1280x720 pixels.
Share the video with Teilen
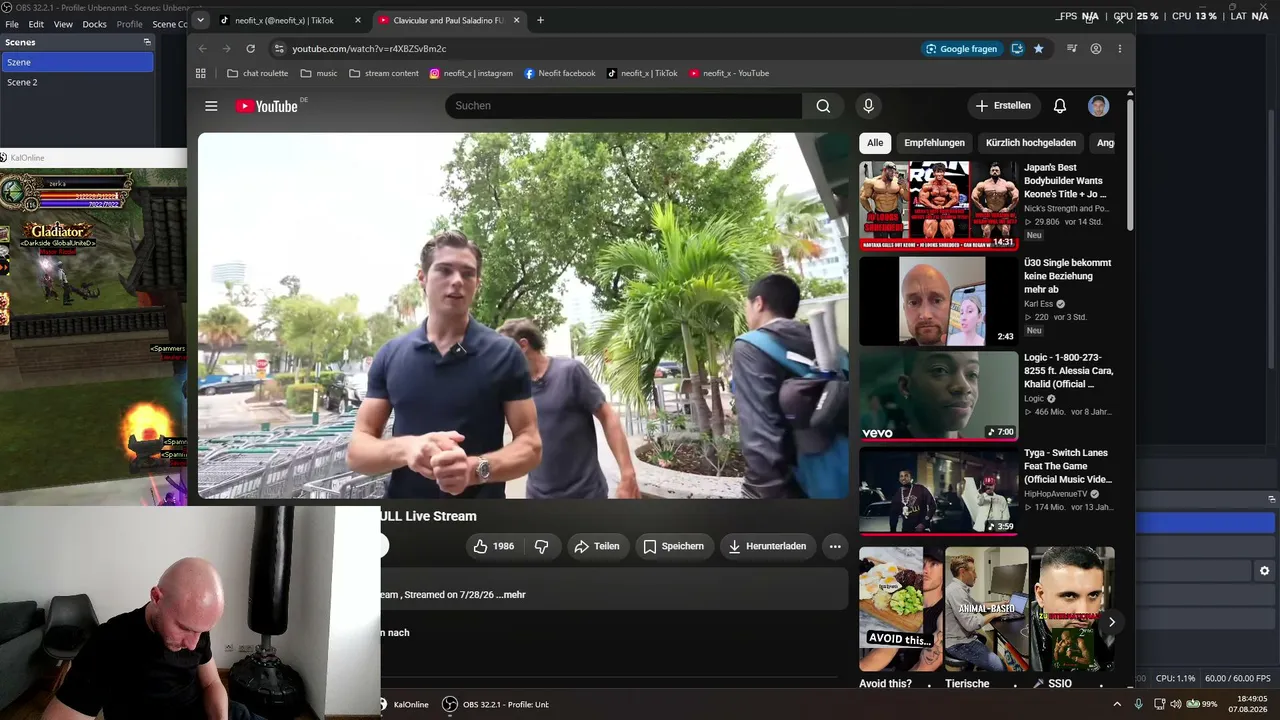(x=596, y=546)
